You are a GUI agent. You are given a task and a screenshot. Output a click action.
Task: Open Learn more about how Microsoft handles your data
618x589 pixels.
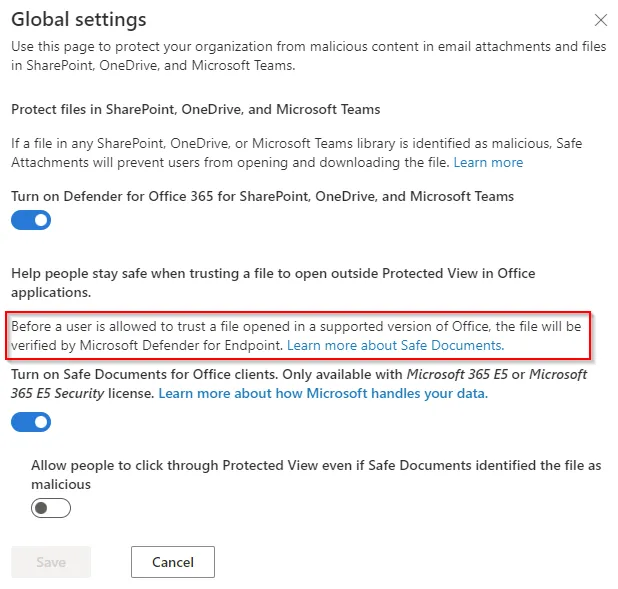coord(323,393)
